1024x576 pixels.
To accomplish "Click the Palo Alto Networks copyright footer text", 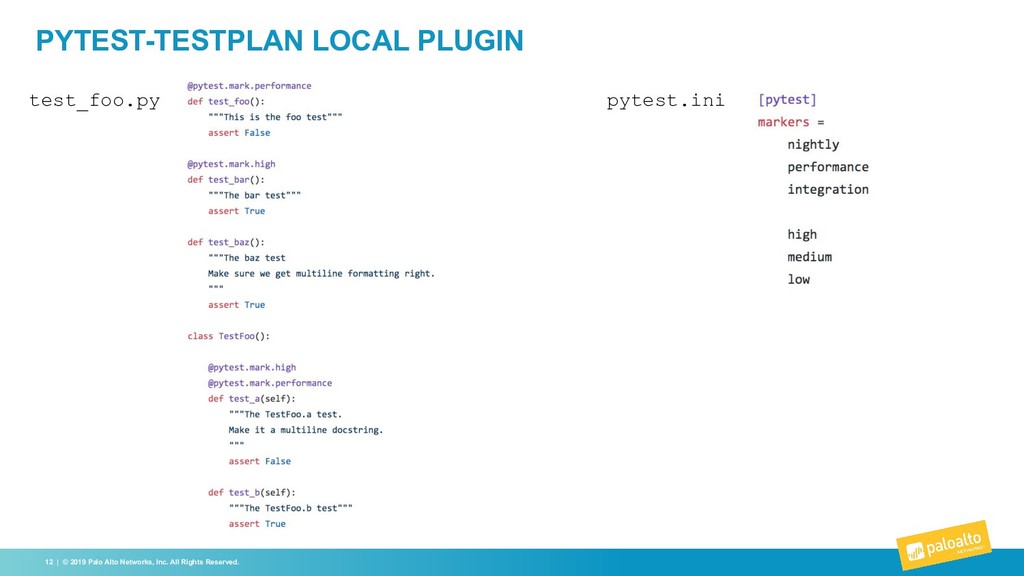I will tap(151, 562).
